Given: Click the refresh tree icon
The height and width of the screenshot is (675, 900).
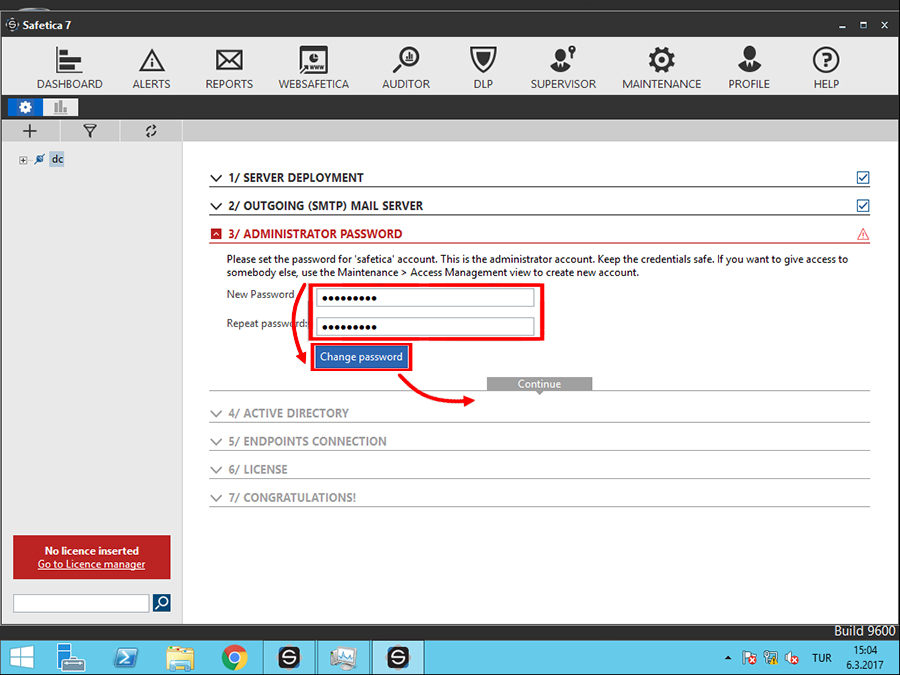Looking at the screenshot, I should pos(151,131).
